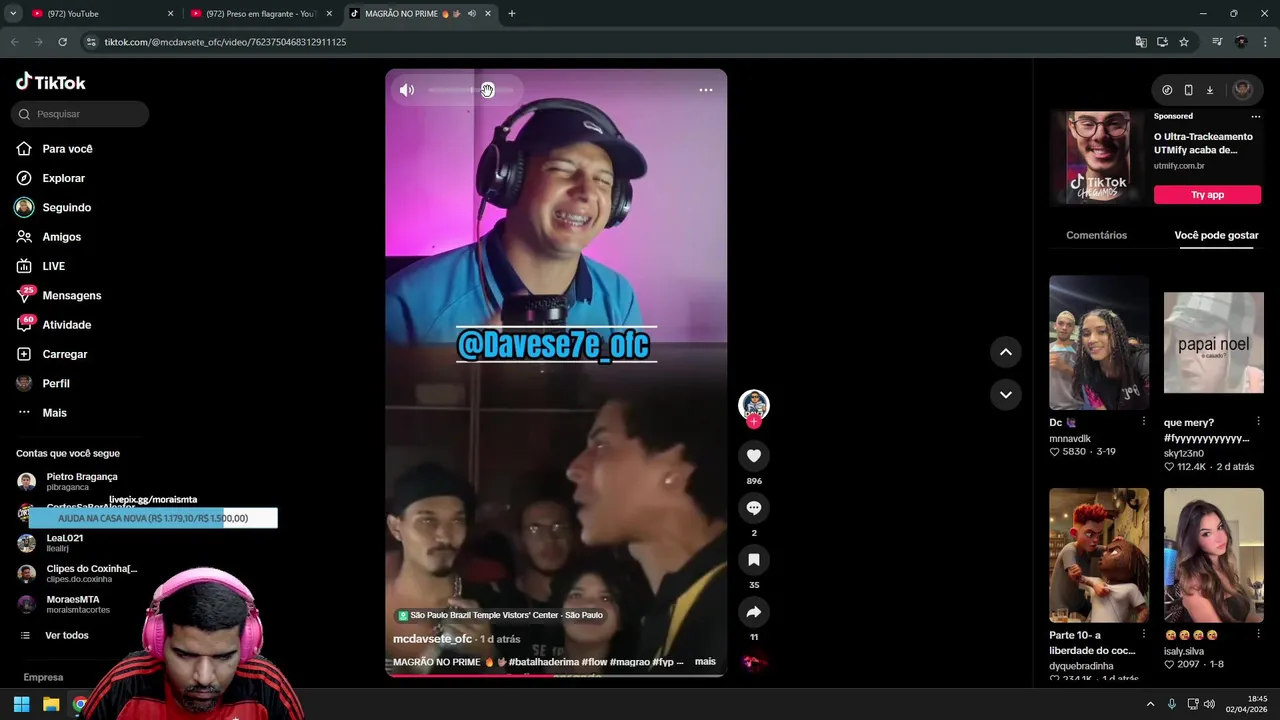The height and width of the screenshot is (720, 1280).
Task: Save the video with the bookmark icon
Action: pyautogui.click(x=754, y=560)
